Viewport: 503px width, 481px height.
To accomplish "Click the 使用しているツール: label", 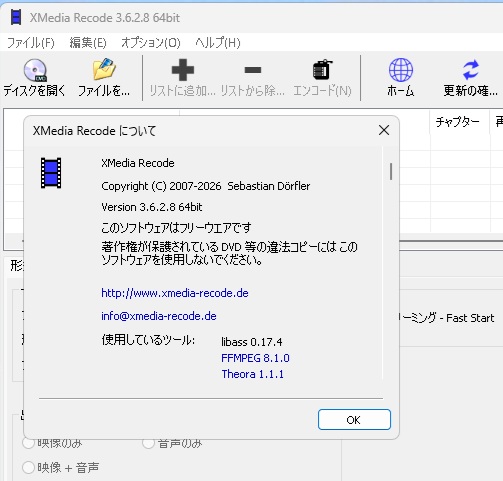I will pos(148,340).
